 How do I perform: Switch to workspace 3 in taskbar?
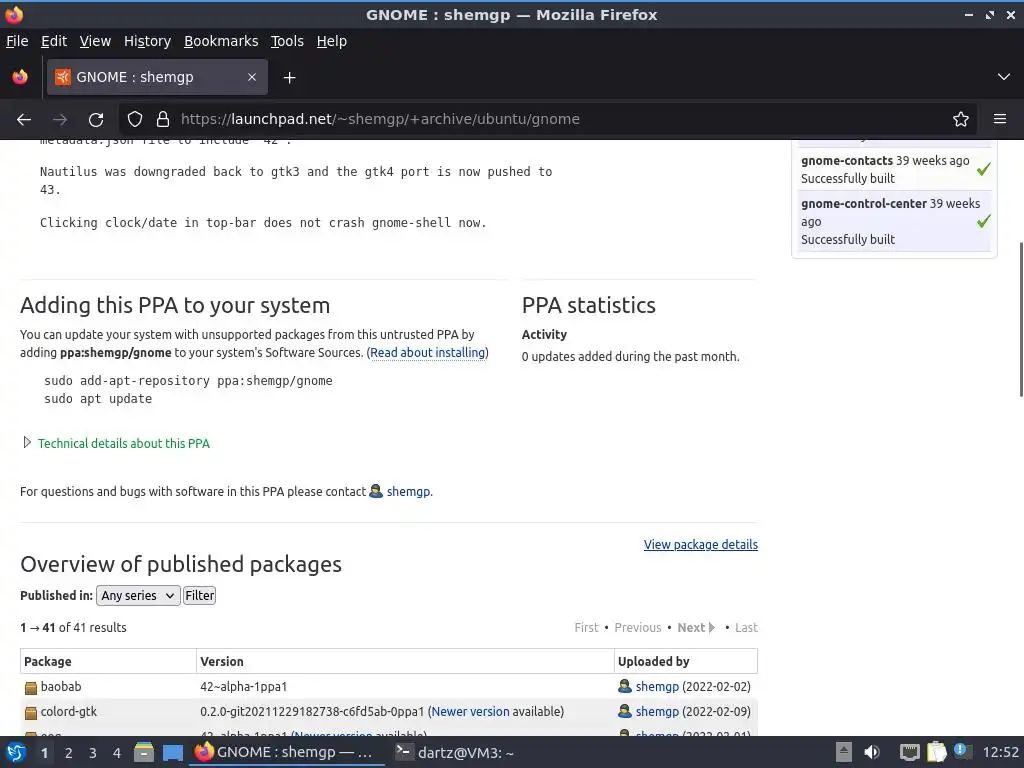[x=93, y=753]
